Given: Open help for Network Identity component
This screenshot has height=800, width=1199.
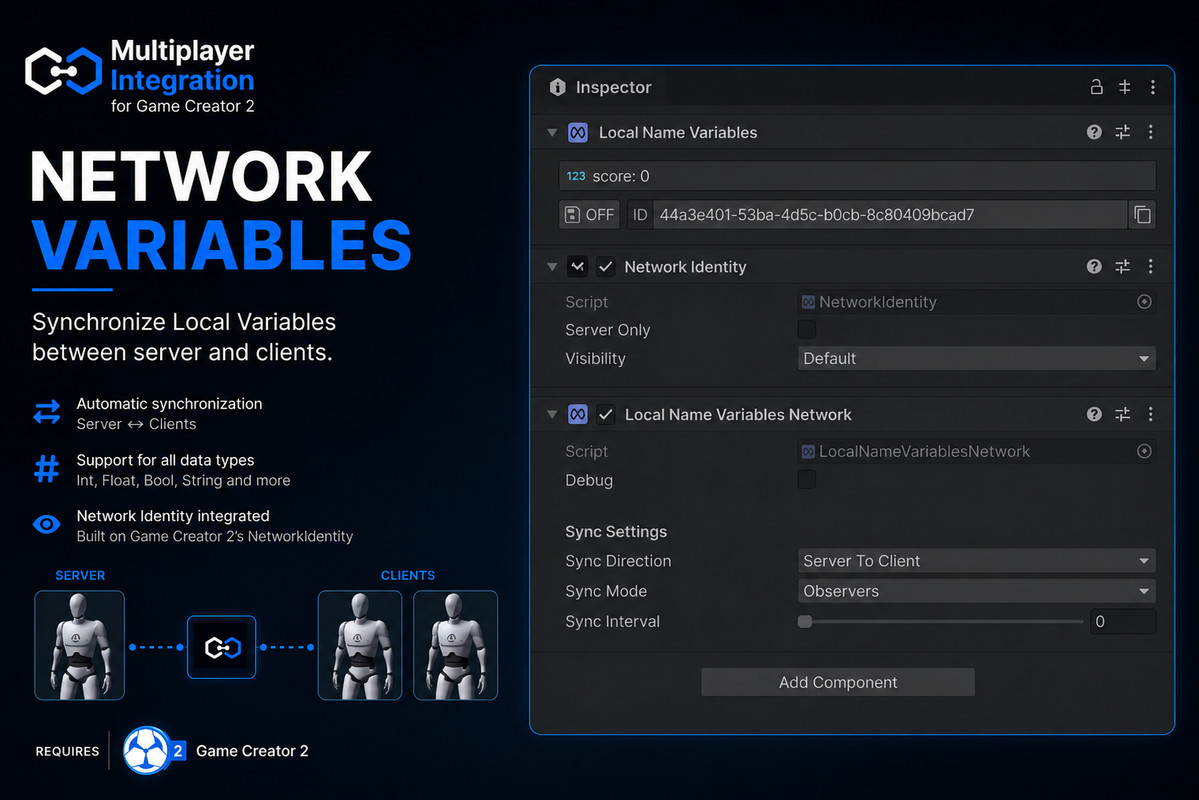Looking at the screenshot, I should click(1094, 266).
